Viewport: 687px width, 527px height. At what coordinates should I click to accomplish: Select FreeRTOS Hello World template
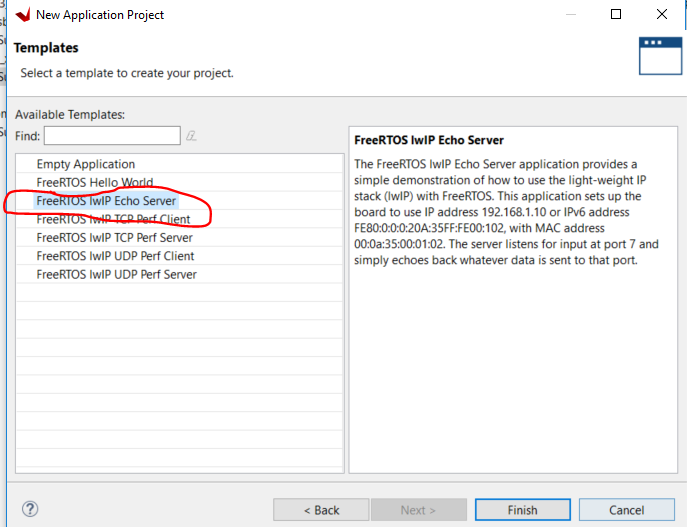click(95, 182)
